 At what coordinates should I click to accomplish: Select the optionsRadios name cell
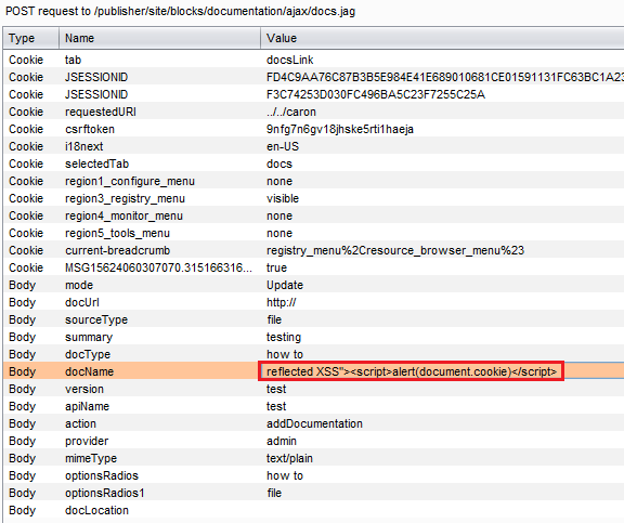[x=101, y=476]
